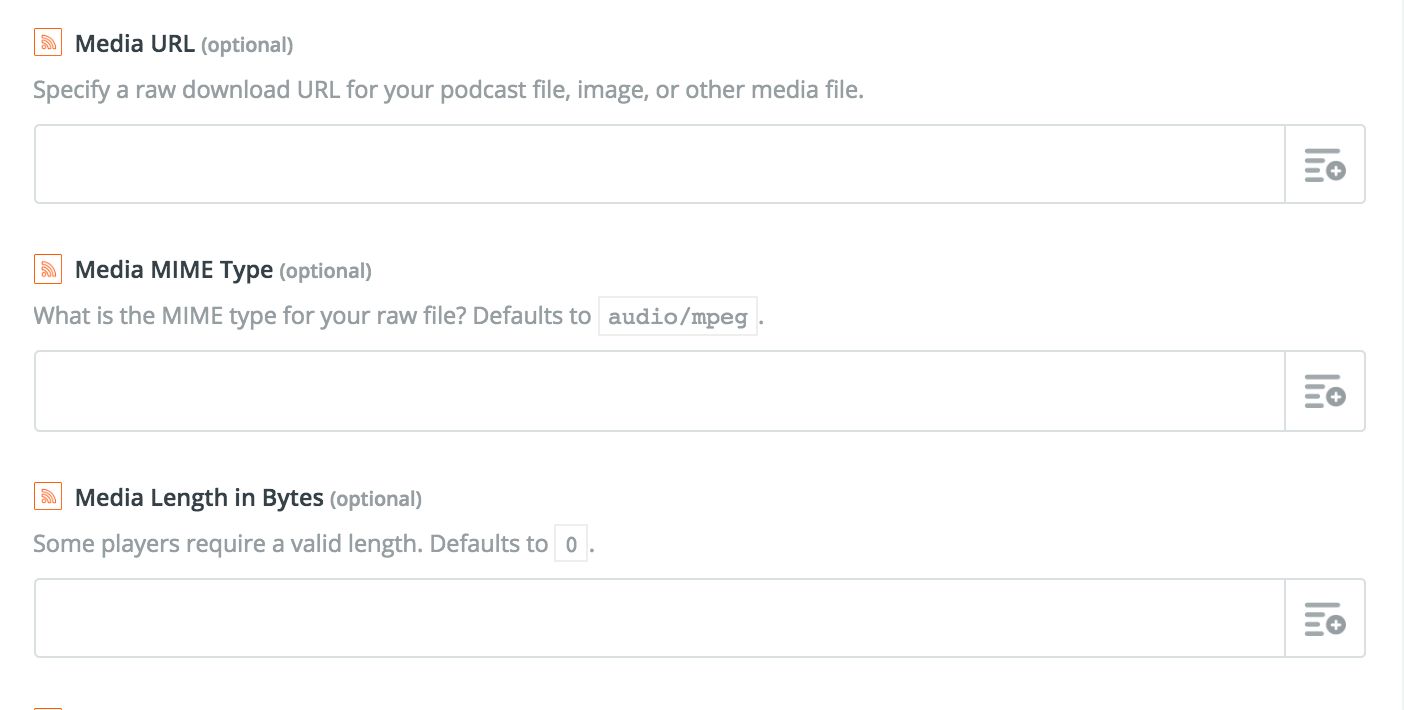1404x710 pixels.
Task: Click the optional tag next to Media MIME Type
Action: tap(325, 271)
